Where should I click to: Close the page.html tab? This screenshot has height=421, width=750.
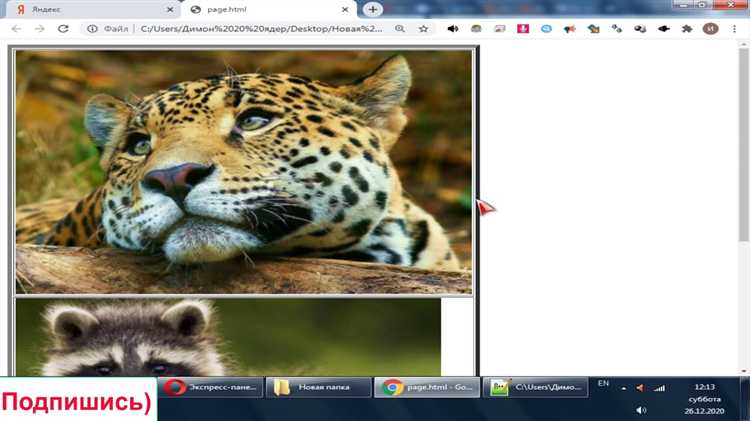[345, 10]
